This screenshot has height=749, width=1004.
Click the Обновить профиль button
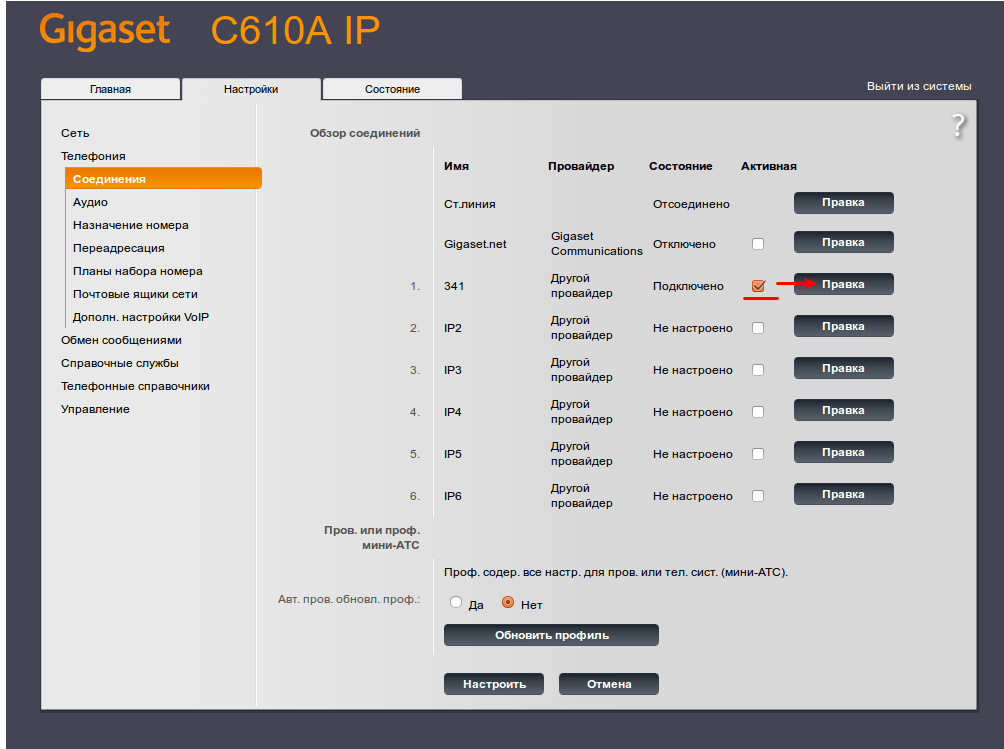[x=551, y=635]
